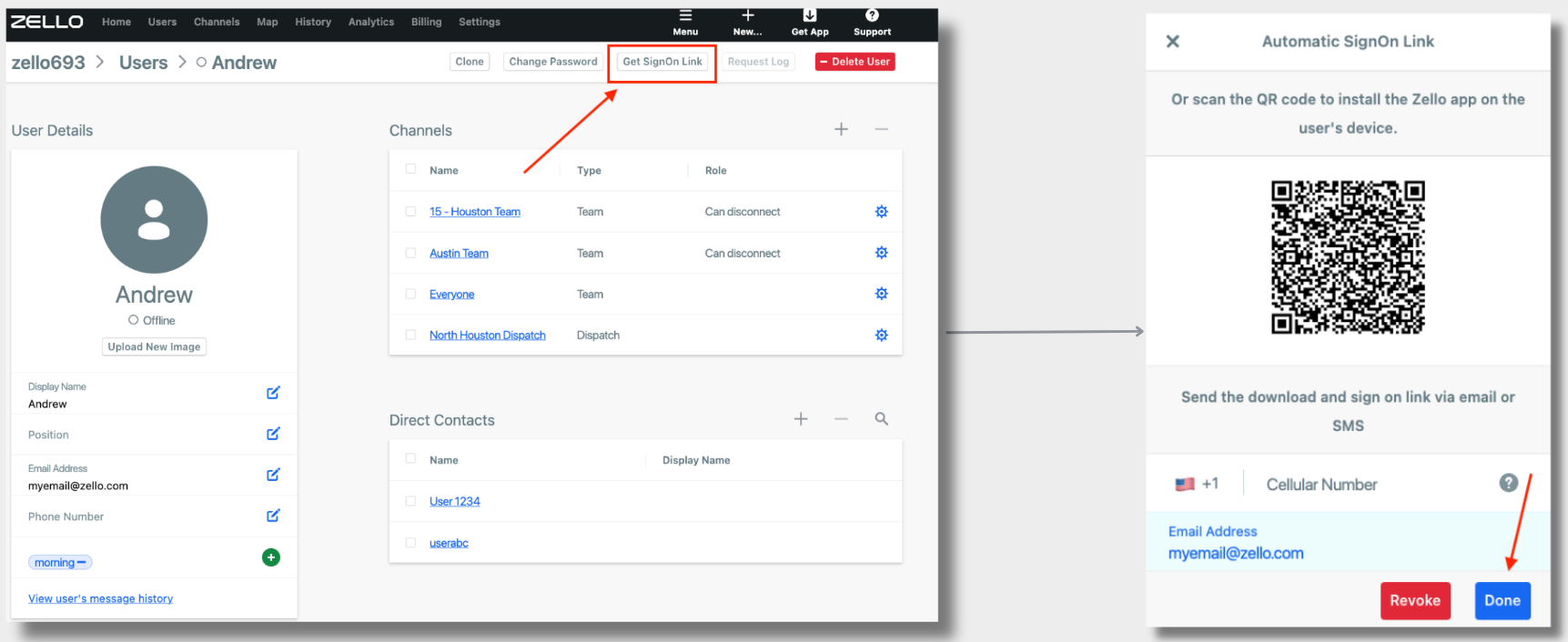Screen dimensions: 1568x642
Task: Click the QR code image
Action: pos(1348,257)
